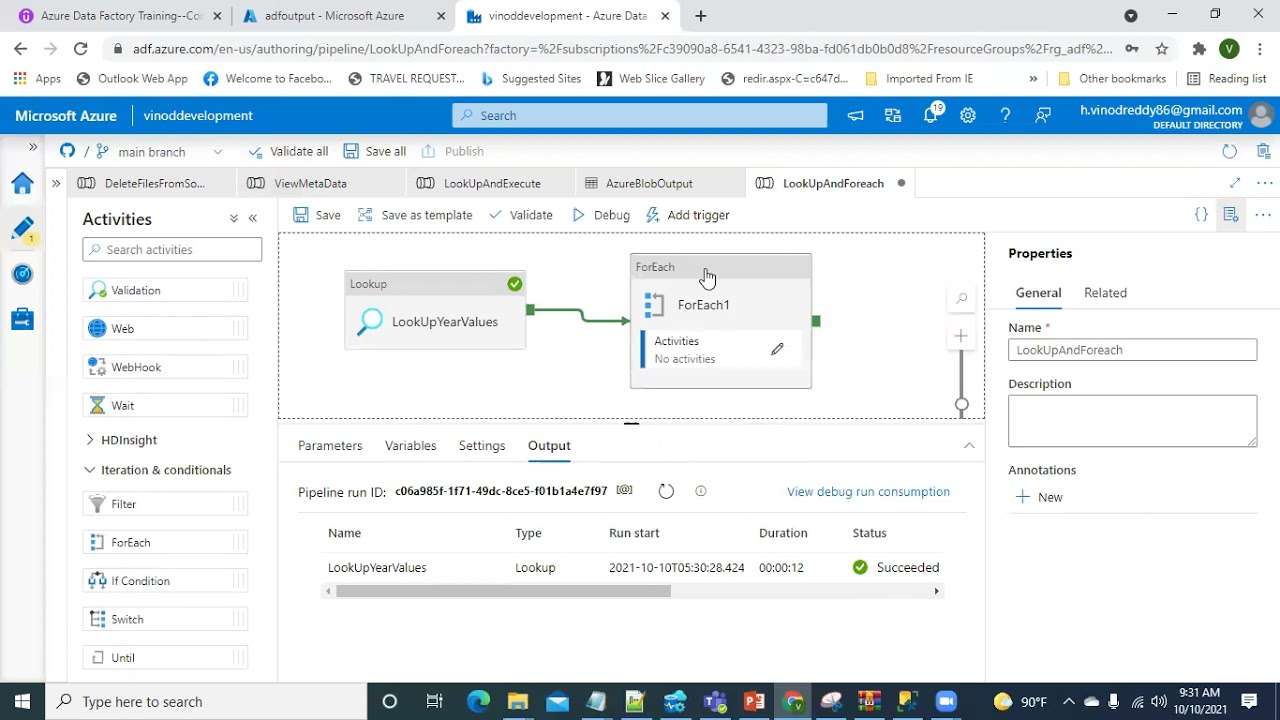Open the Output tab
Screen dimensions: 1280x720
point(549,445)
